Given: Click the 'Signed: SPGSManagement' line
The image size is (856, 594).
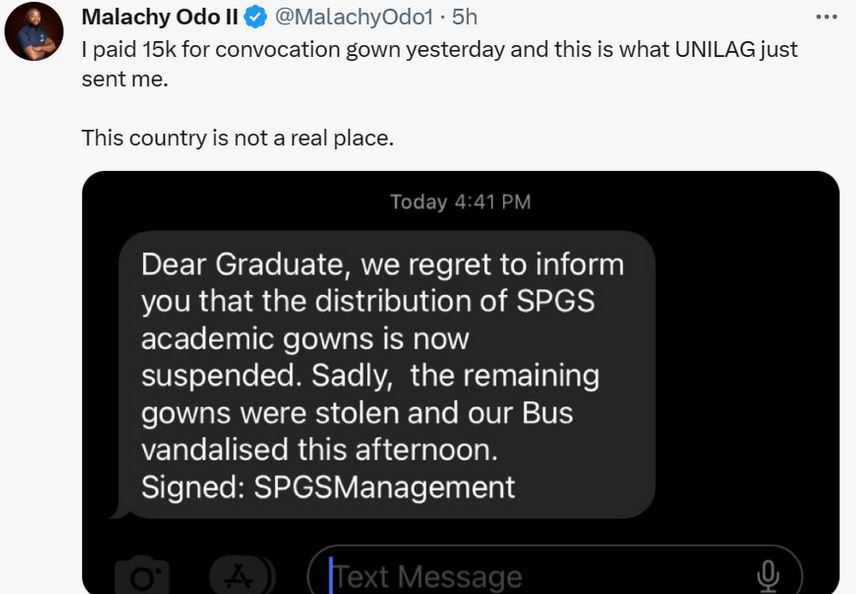Looking at the screenshot, I should tap(328, 487).
